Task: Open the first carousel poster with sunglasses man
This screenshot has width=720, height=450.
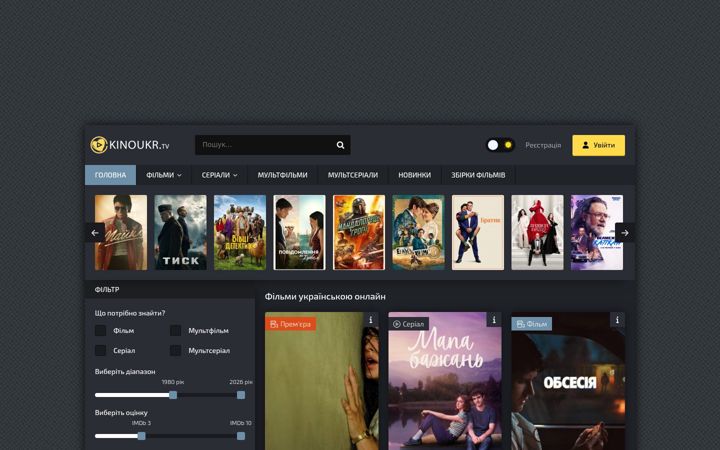Action: [x=121, y=232]
